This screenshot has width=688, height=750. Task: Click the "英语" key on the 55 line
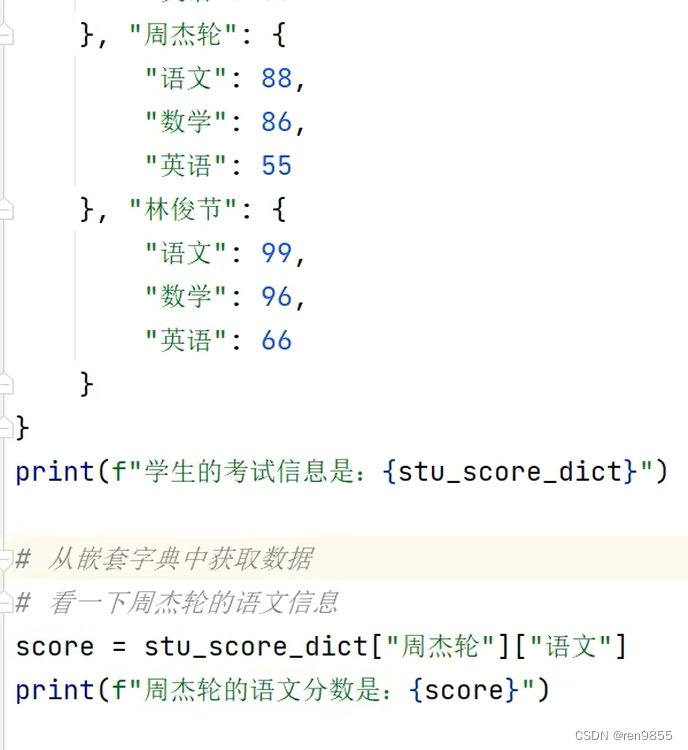point(186,165)
